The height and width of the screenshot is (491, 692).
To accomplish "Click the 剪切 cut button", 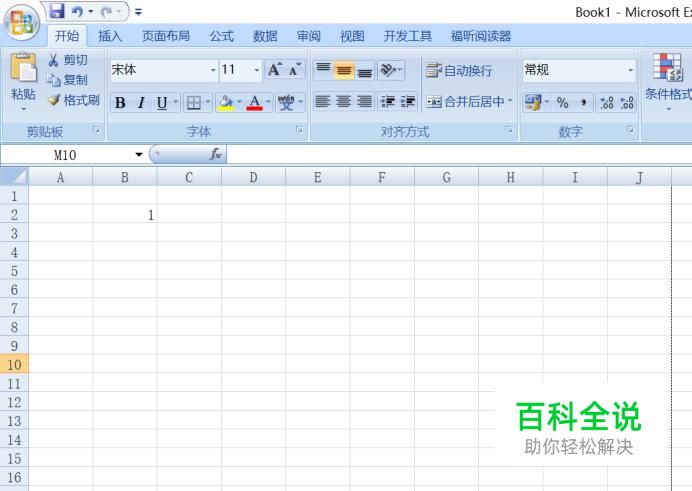I will tap(68, 60).
